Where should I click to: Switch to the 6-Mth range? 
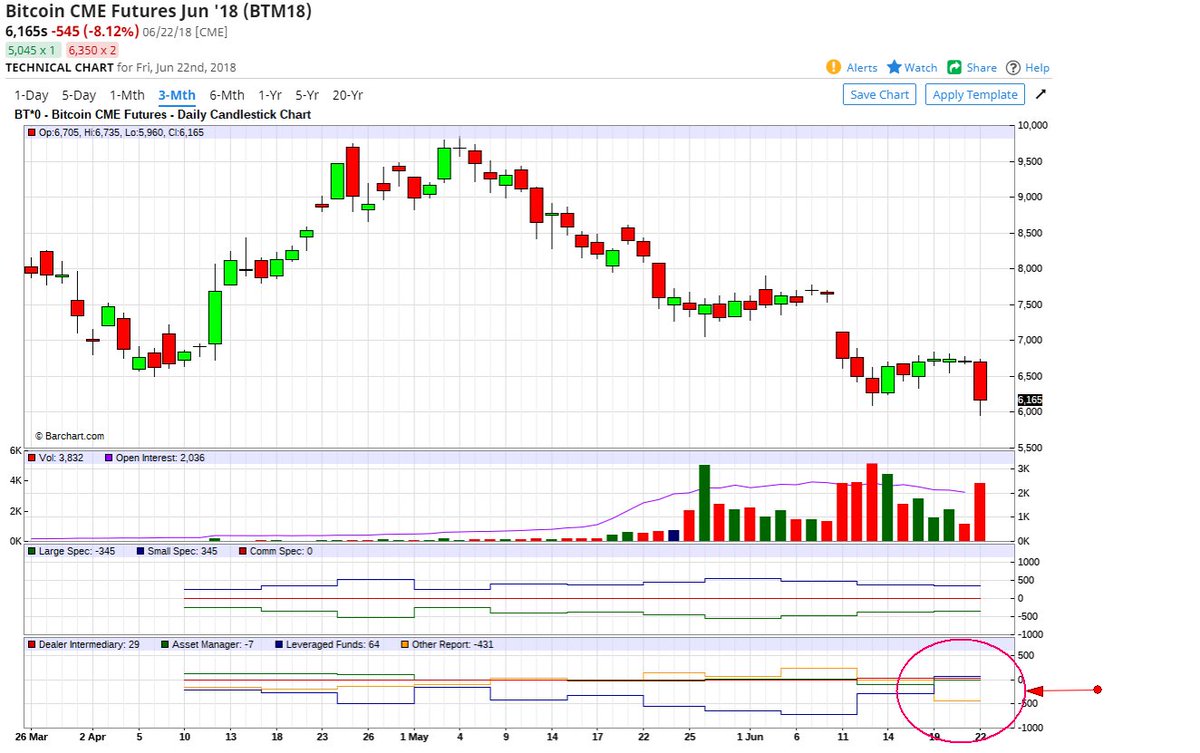tap(227, 95)
